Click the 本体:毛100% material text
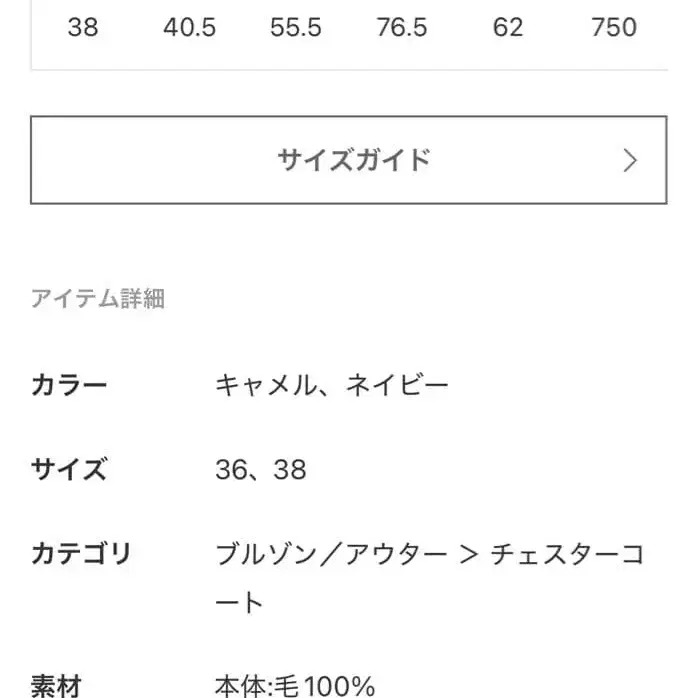 coord(295,686)
